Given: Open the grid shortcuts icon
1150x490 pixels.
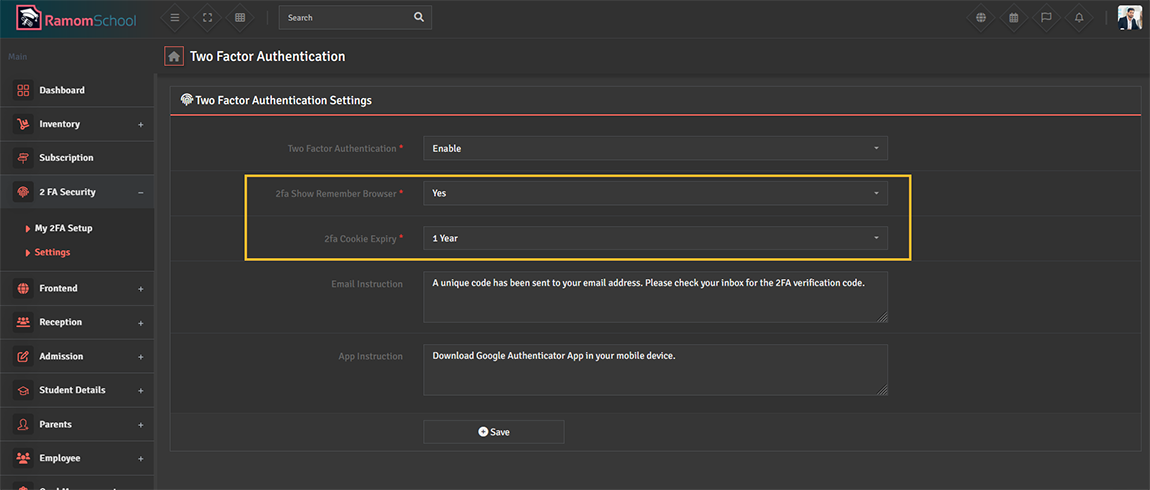Looking at the screenshot, I should pyautogui.click(x=239, y=18).
